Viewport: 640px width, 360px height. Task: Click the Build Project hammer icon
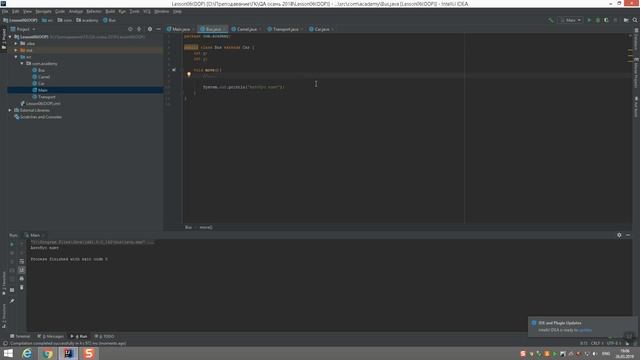[x=551, y=20]
